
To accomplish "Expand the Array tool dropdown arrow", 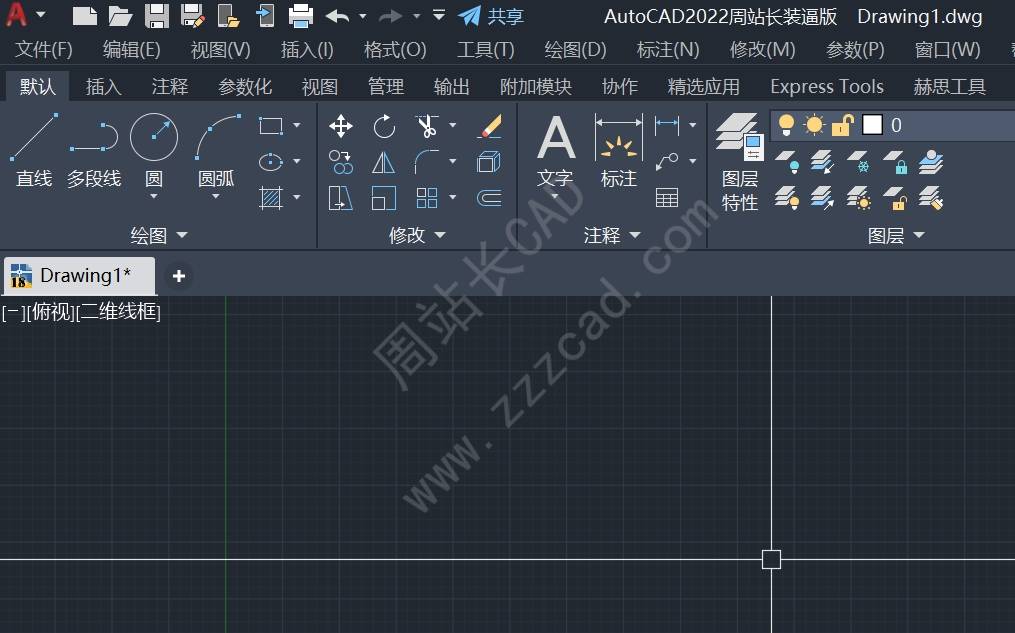I will tap(452, 197).
